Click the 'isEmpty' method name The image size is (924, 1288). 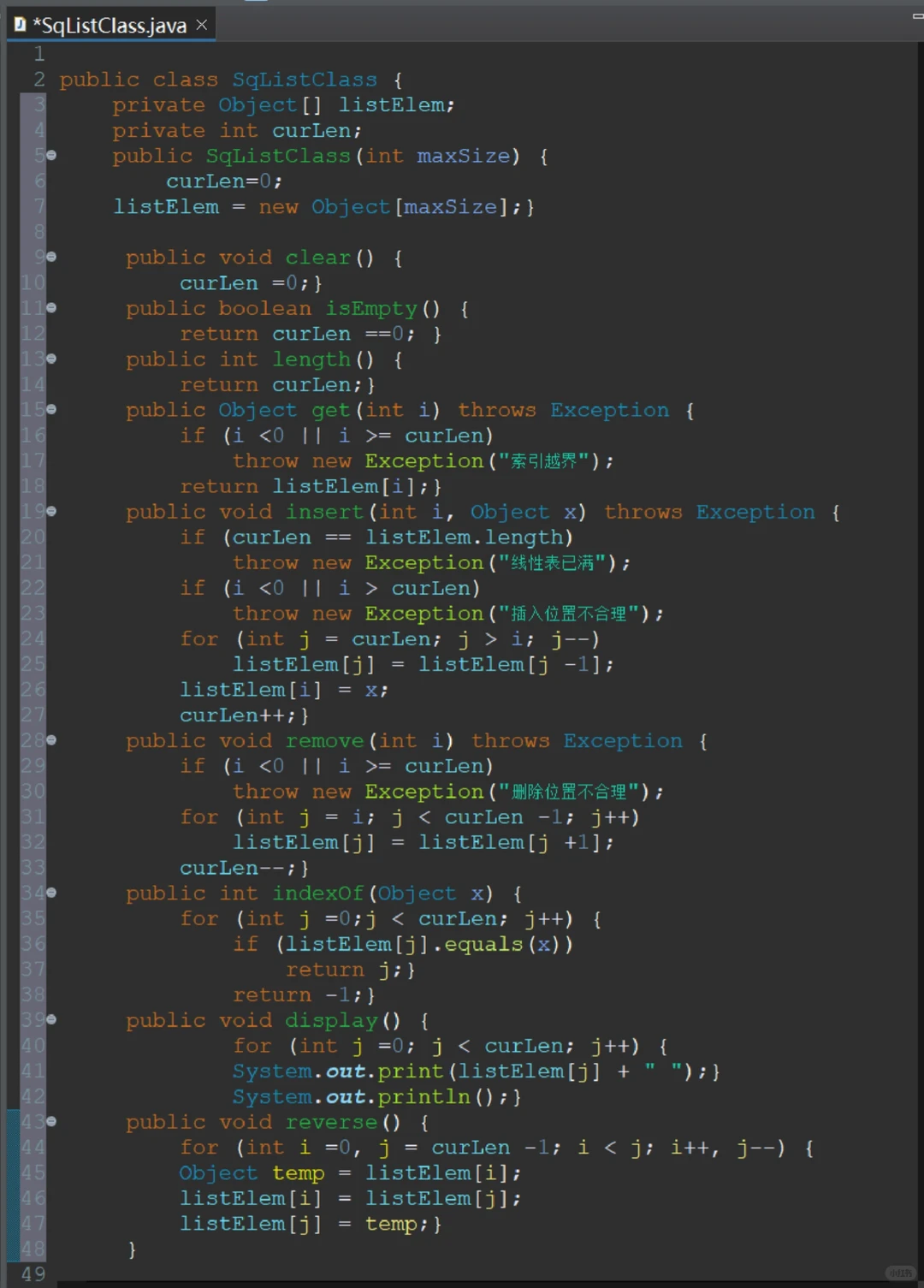coord(371,308)
